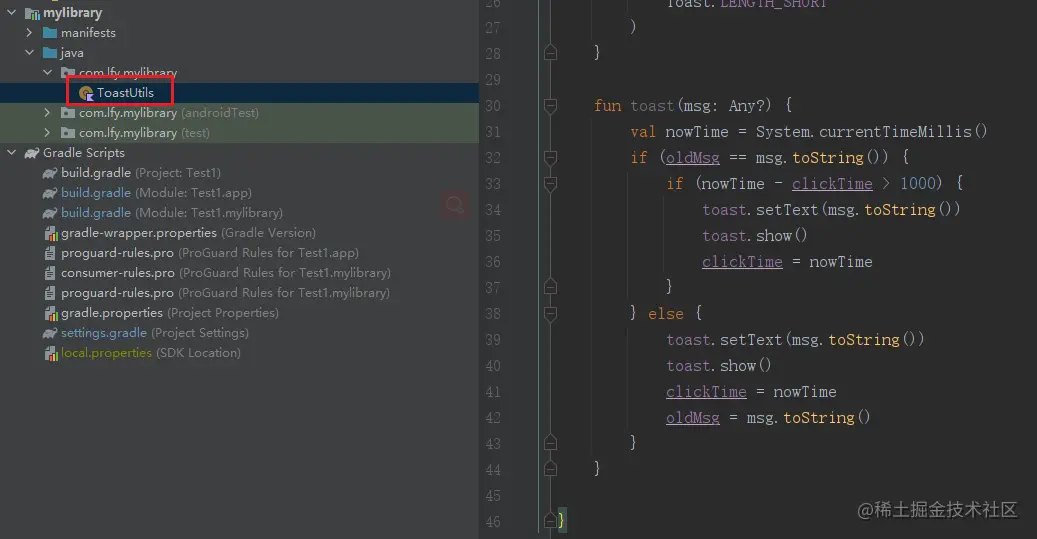
Task: Open build.gradle (Module: Test1.mylibrary)
Action: (172, 212)
